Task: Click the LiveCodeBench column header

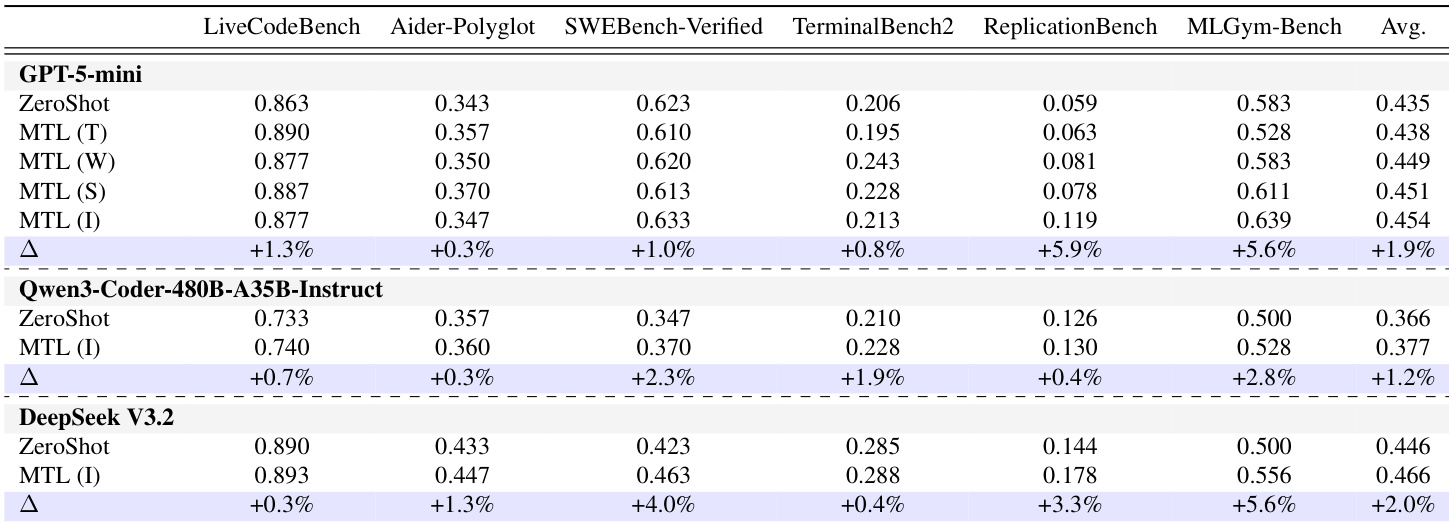Action: [x=281, y=27]
